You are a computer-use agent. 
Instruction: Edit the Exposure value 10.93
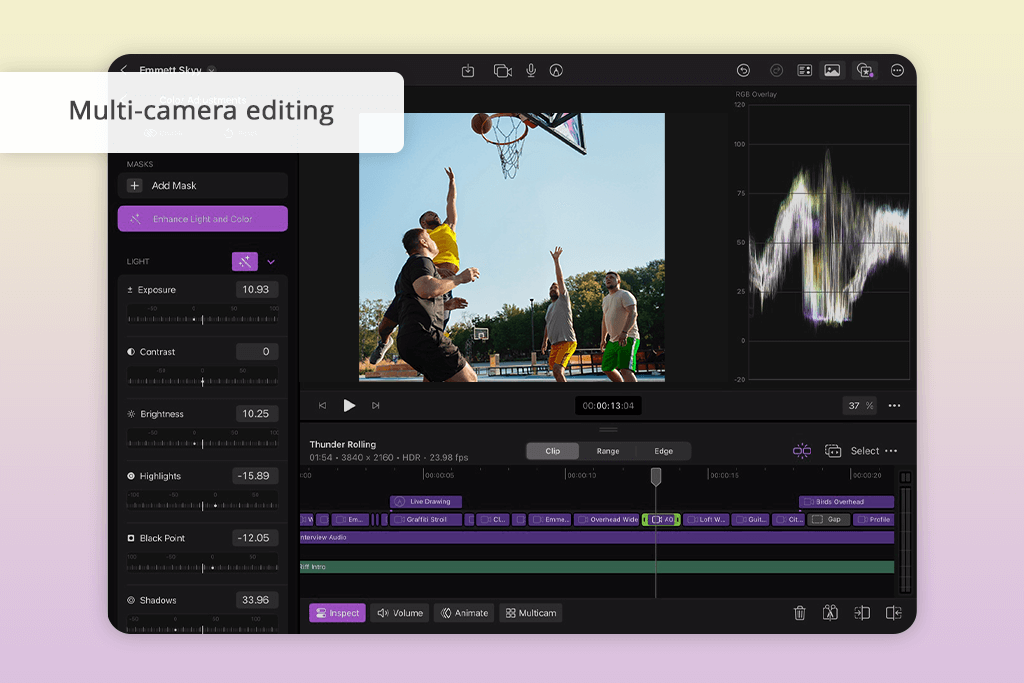[256, 289]
